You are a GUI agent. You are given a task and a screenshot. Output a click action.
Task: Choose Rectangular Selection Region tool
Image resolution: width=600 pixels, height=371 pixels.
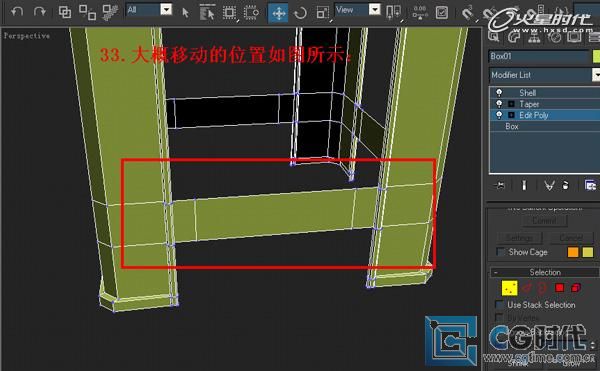tap(229, 13)
